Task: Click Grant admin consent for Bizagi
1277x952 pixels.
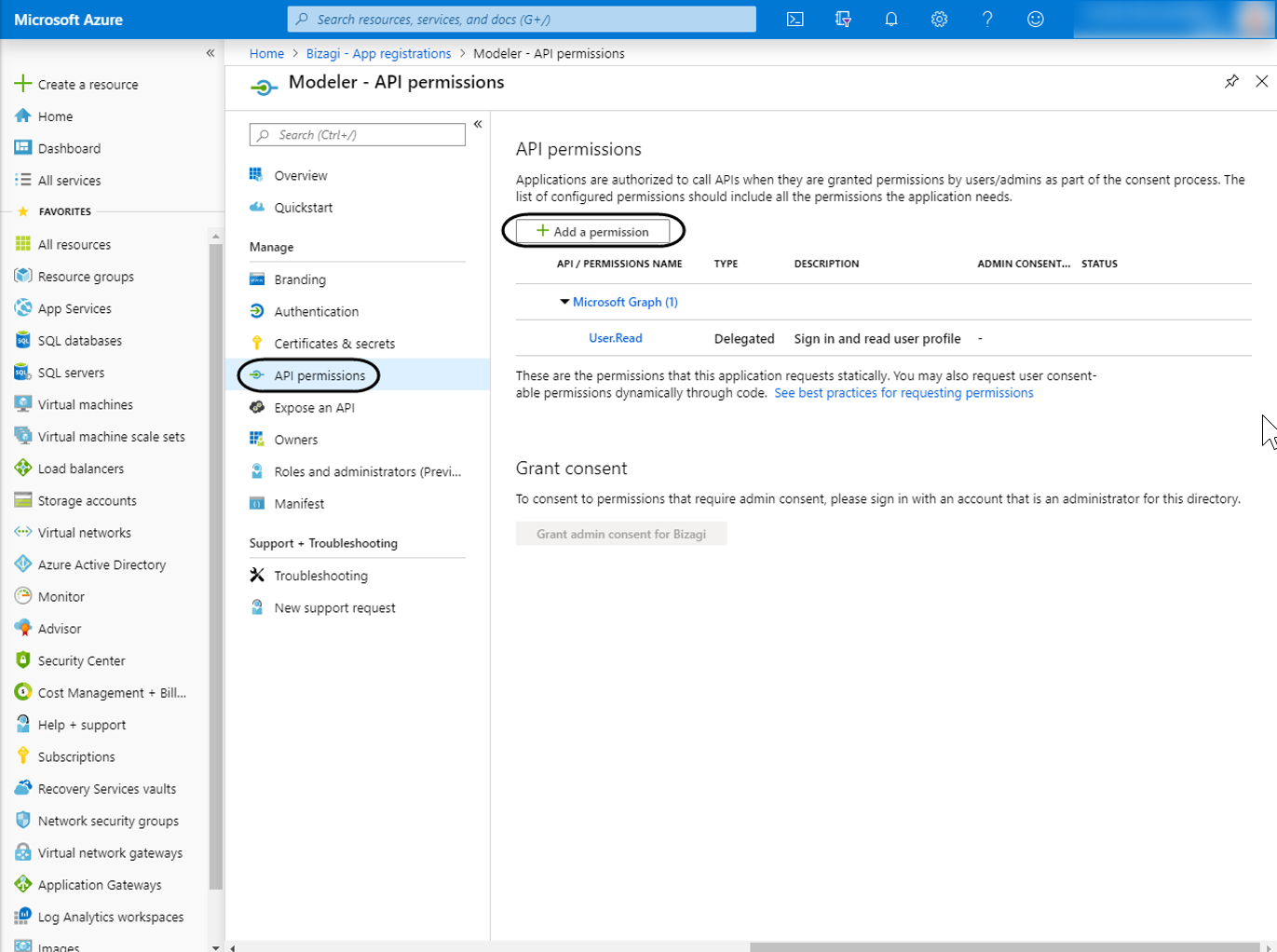Action: point(621,534)
